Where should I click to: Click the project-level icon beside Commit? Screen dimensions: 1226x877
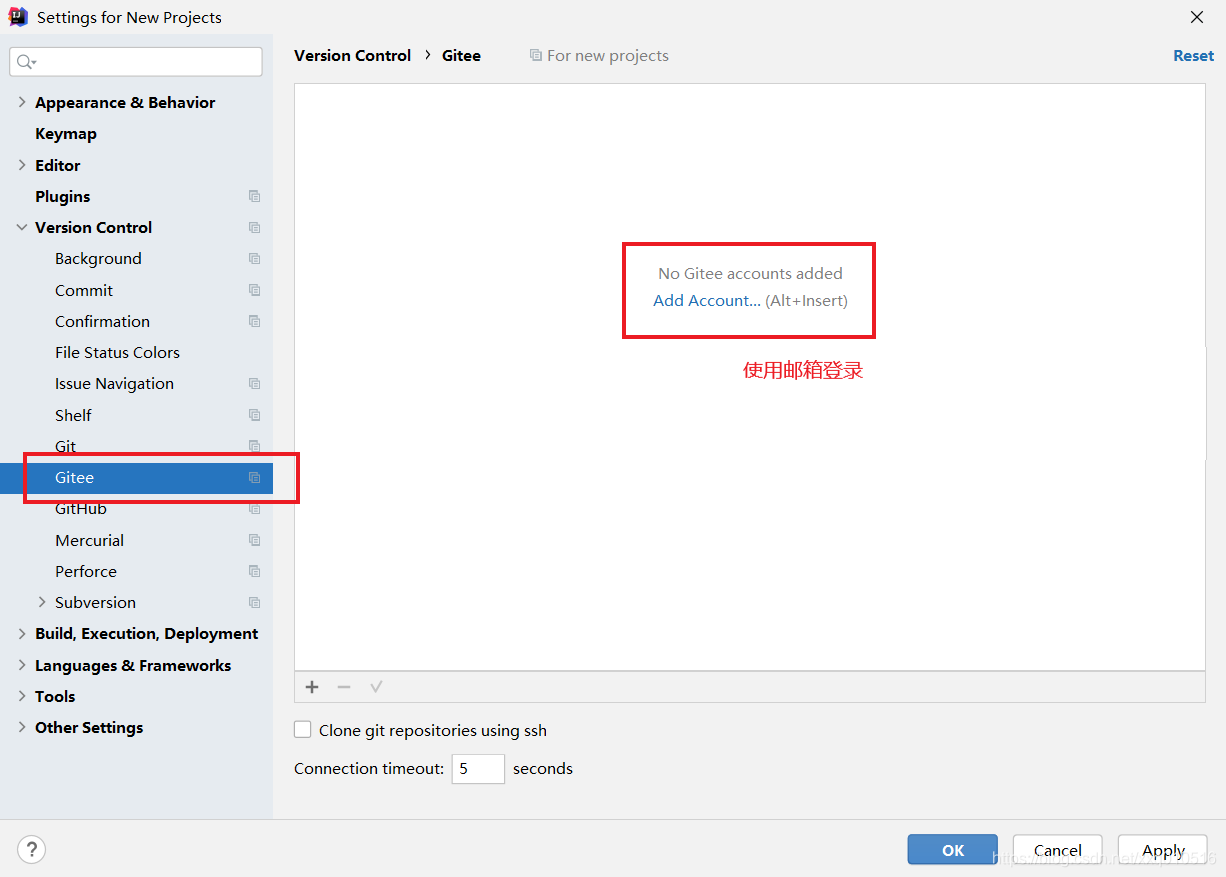(255, 290)
